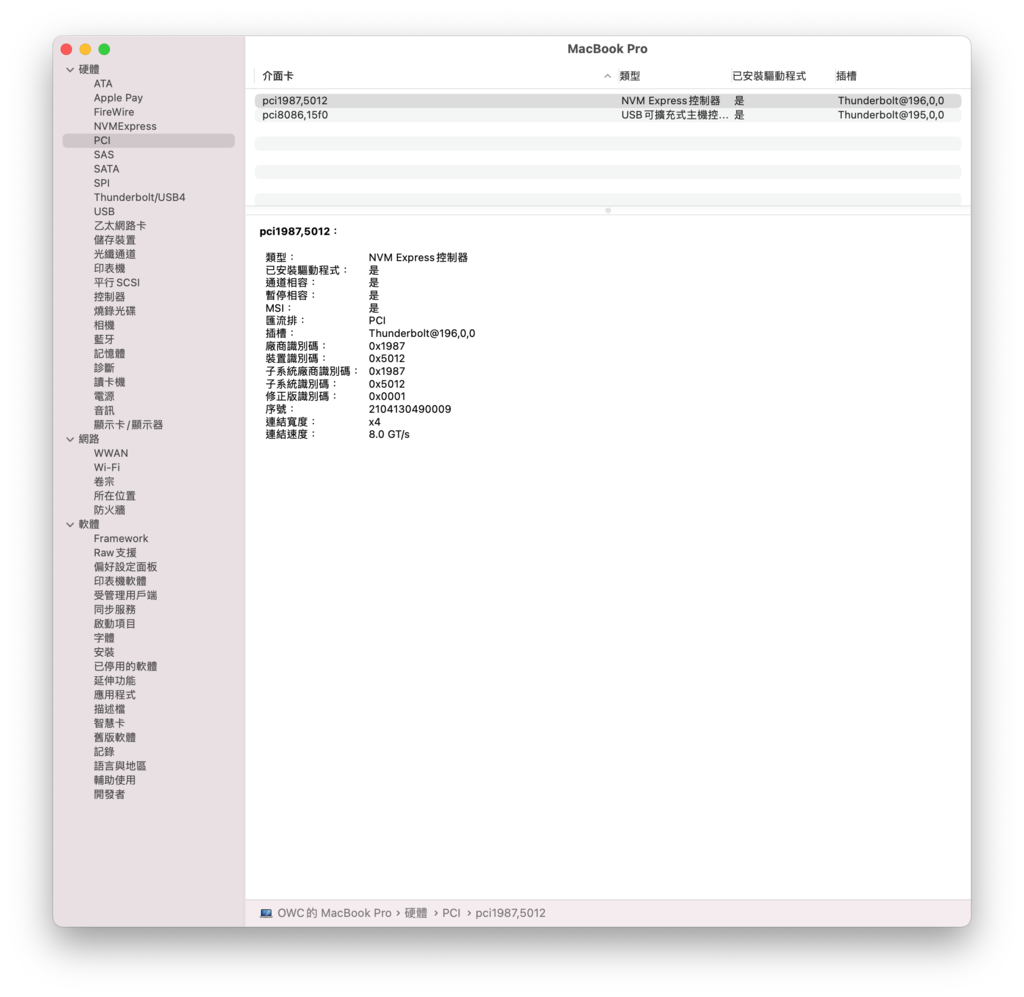The width and height of the screenshot is (1024, 997).
Task: Select 應用程式 applications entry
Action: (114, 695)
